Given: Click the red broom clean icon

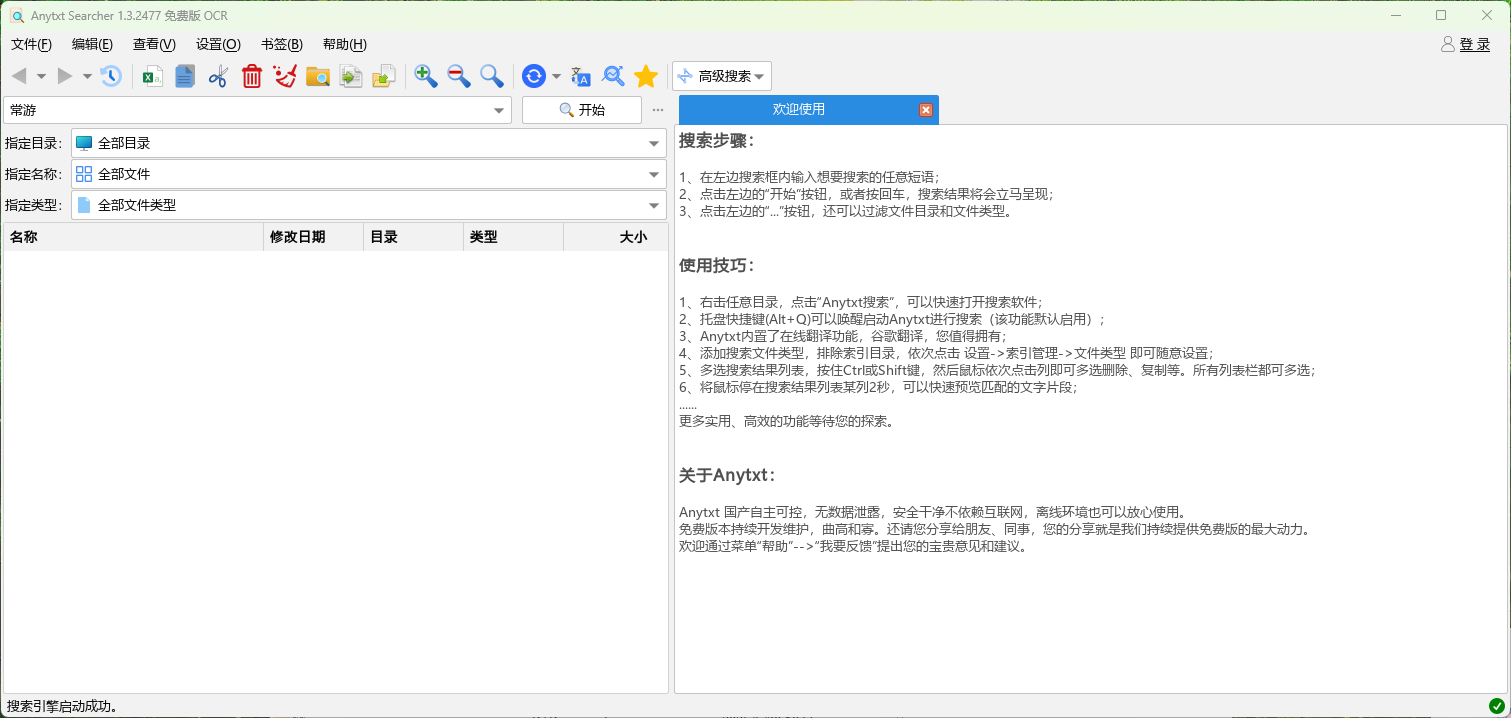Looking at the screenshot, I should [x=285, y=76].
